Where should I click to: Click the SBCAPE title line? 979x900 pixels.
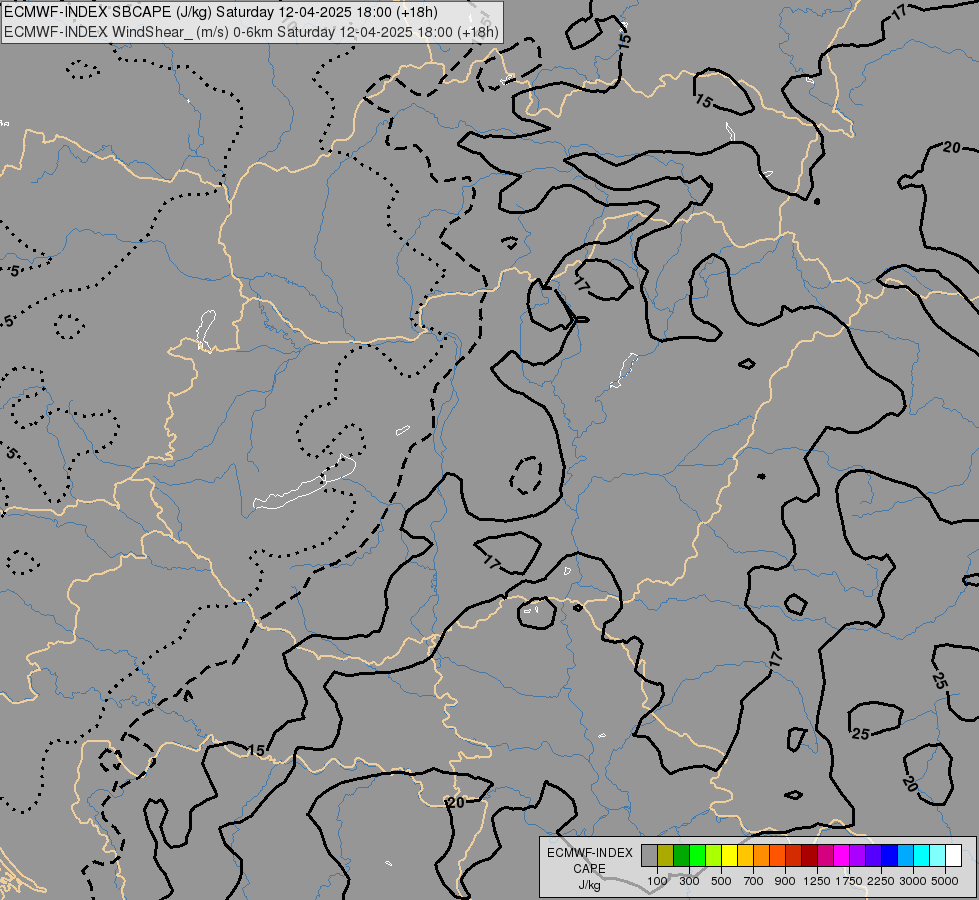[220, 12]
